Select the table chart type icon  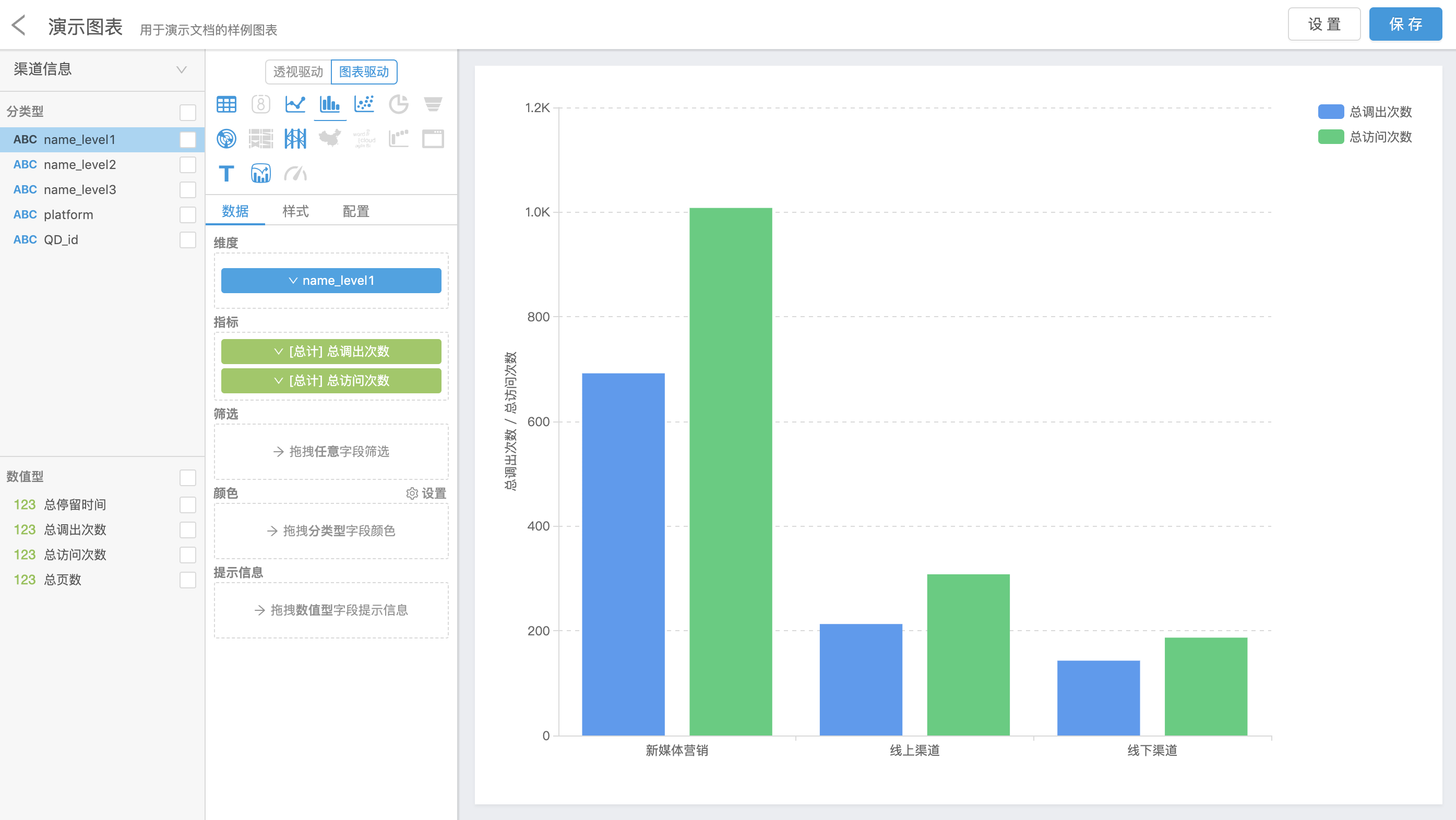[x=226, y=104]
